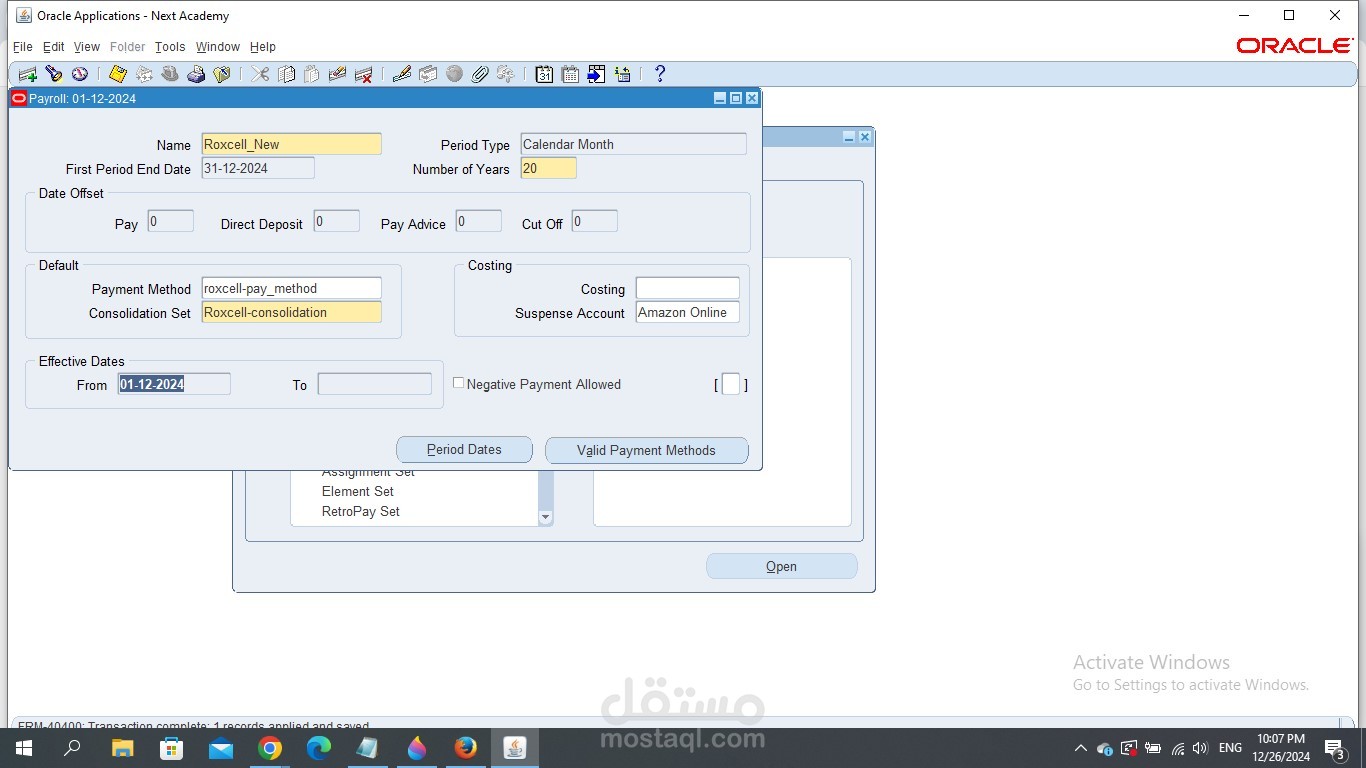The height and width of the screenshot is (768, 1366).
Task: Open the File menu
Action: 23,47
